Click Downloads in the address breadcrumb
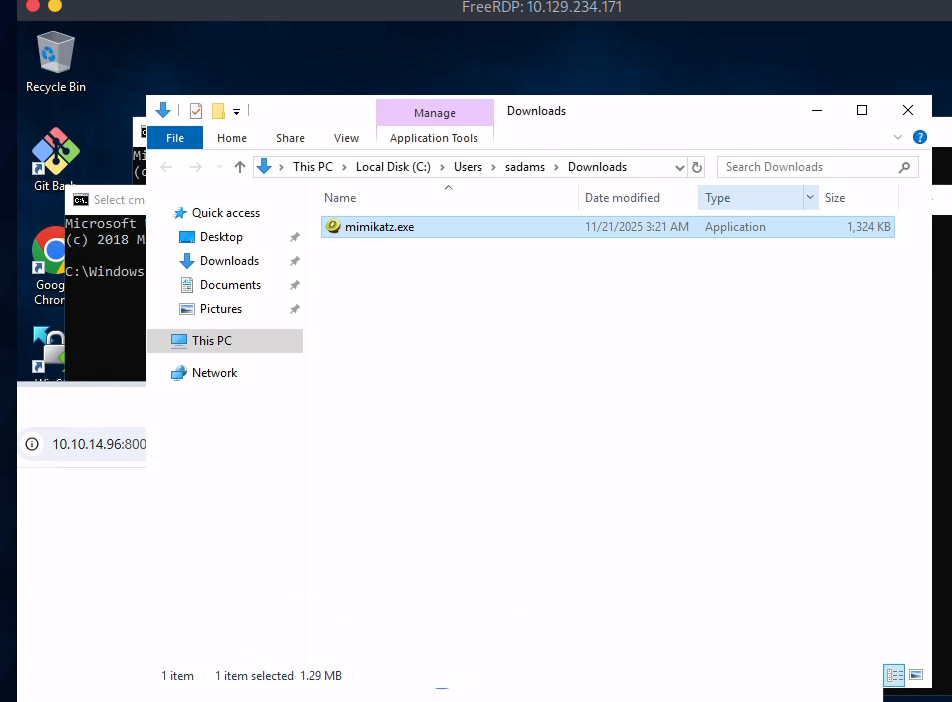This screenshot has height=702, width=952. coord(597,167)
